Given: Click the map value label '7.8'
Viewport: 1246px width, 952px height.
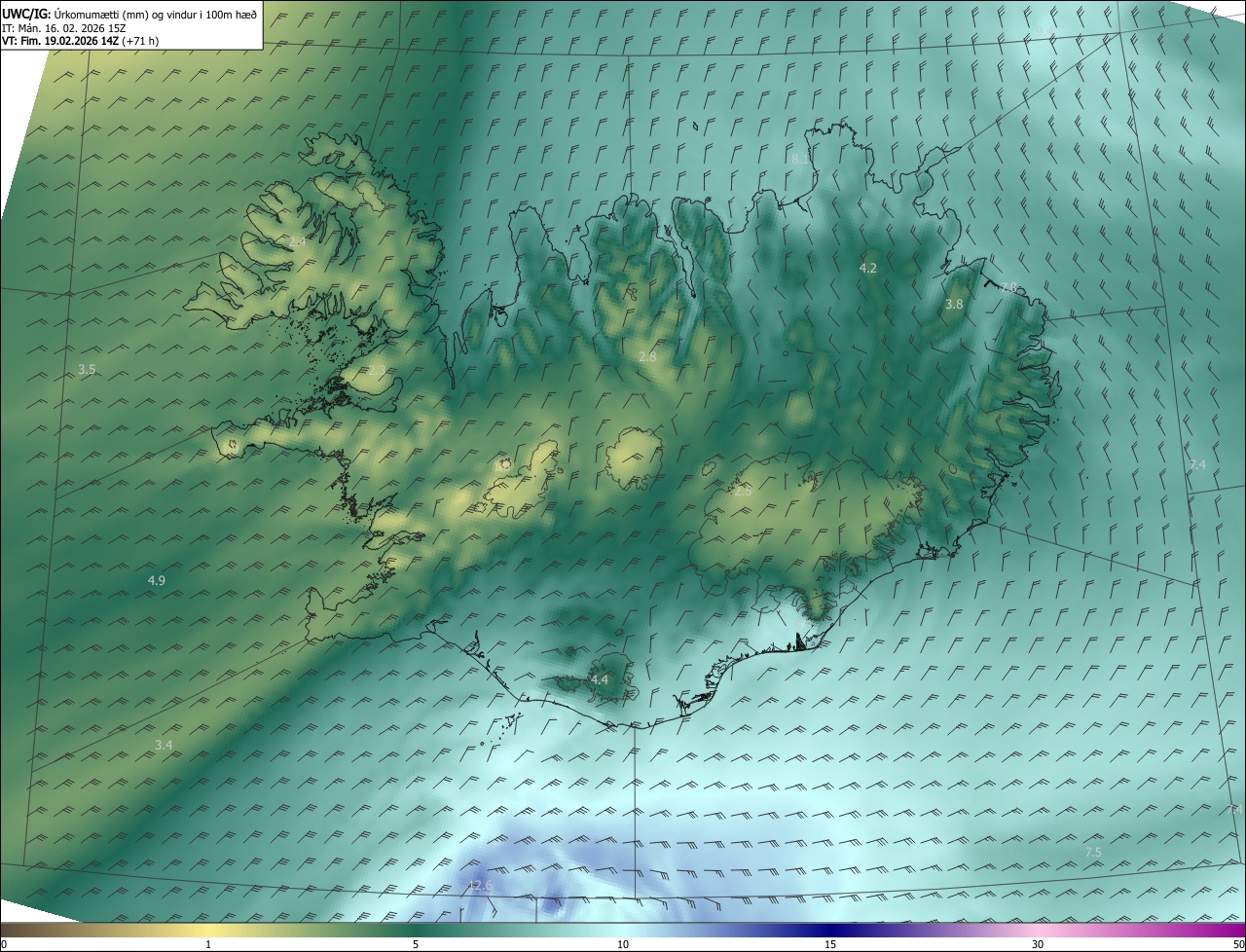Looking at the screenshot, I should click(1008, 287).
